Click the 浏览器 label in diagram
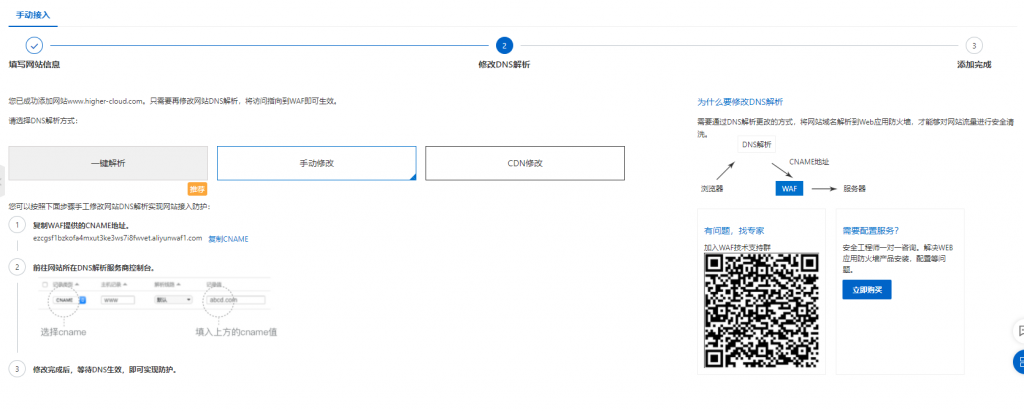 [x=712, y=188]
